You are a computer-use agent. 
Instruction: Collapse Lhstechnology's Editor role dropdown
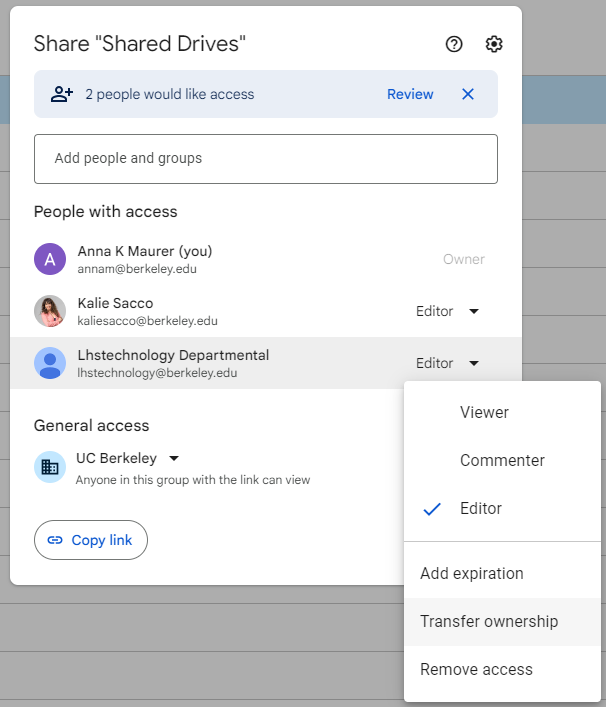coord(447,363)
